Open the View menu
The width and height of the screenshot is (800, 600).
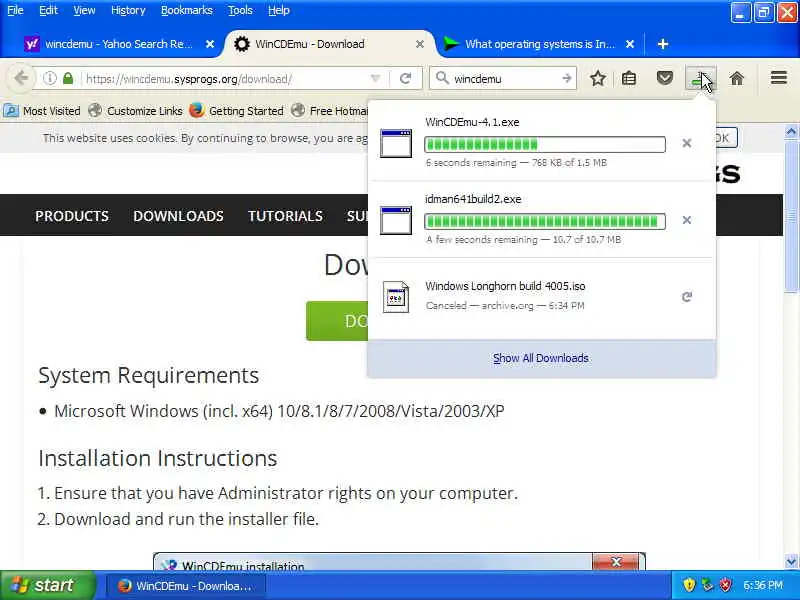[x=84, y=10]
